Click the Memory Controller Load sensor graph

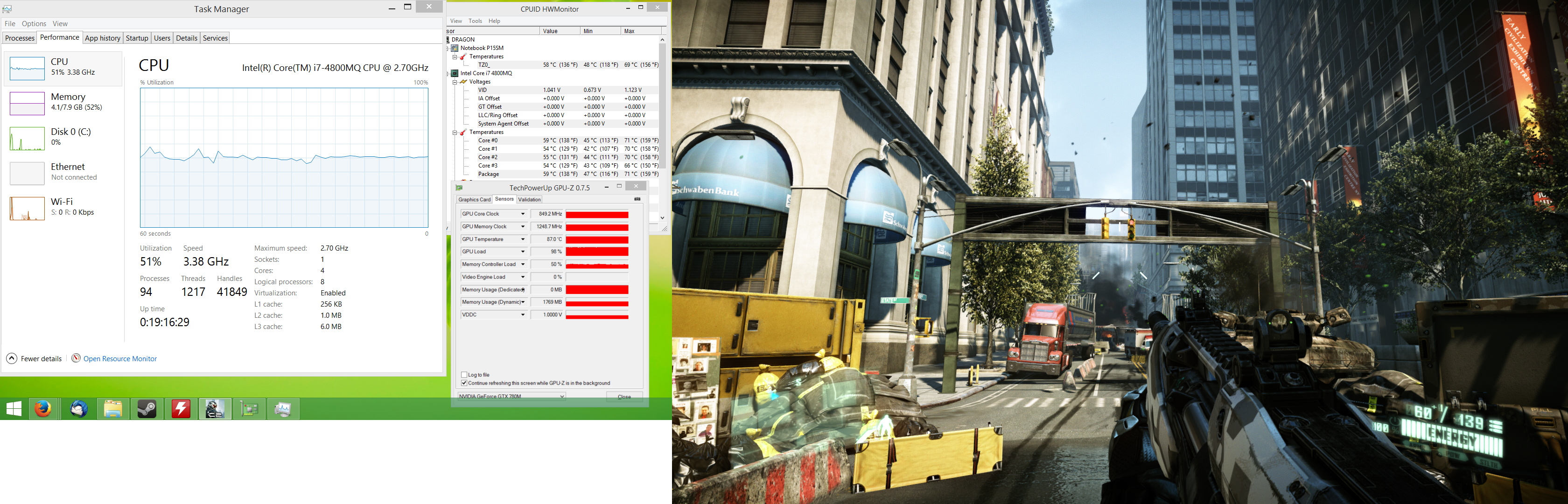pyautogui.click(x=597, y=264)
